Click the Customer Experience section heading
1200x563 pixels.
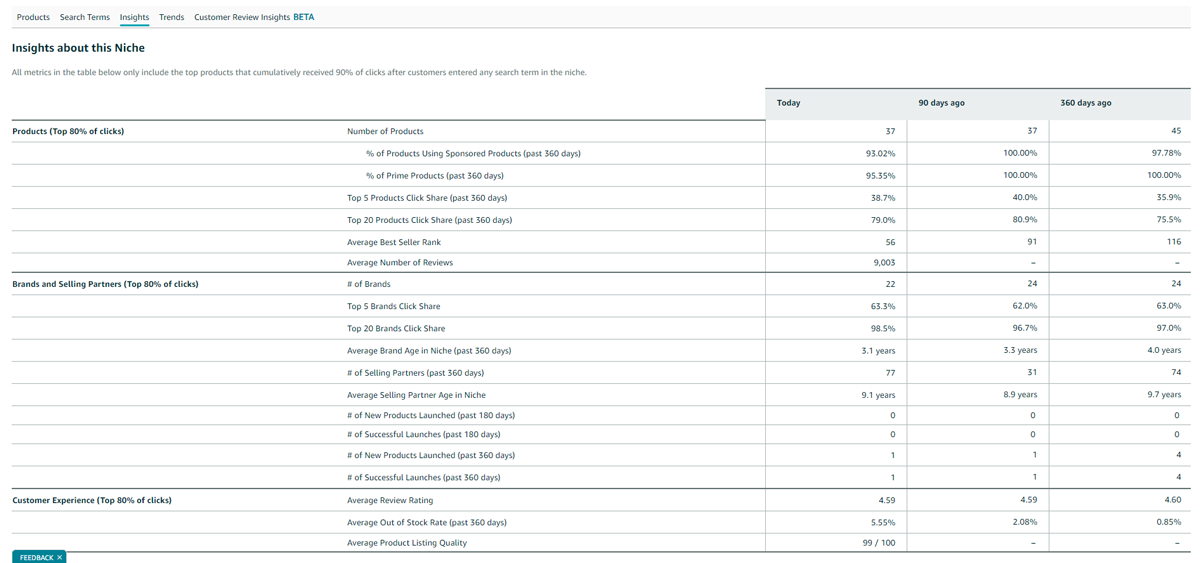(x=91, y=500)
